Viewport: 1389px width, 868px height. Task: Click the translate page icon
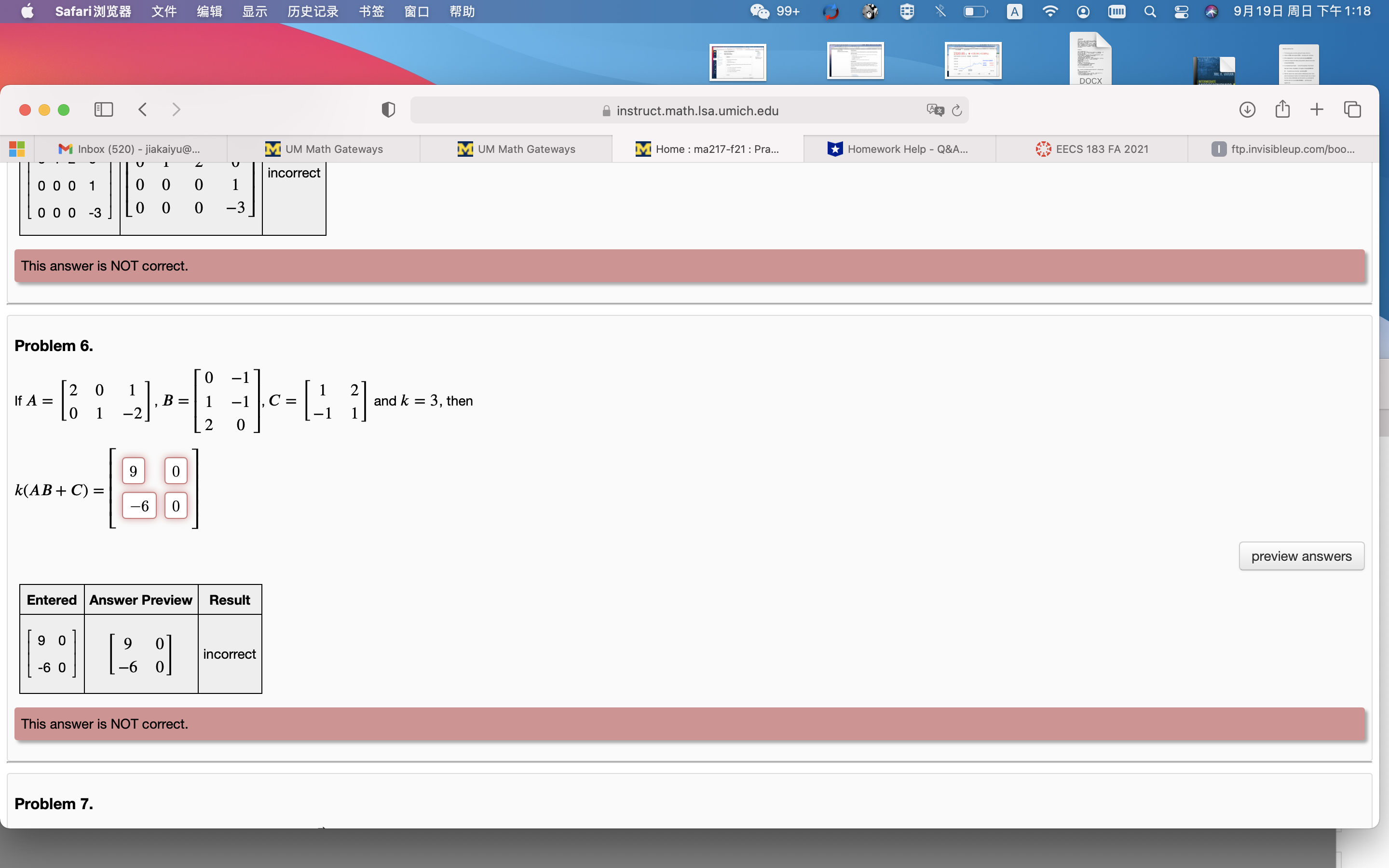pos(934,110)
